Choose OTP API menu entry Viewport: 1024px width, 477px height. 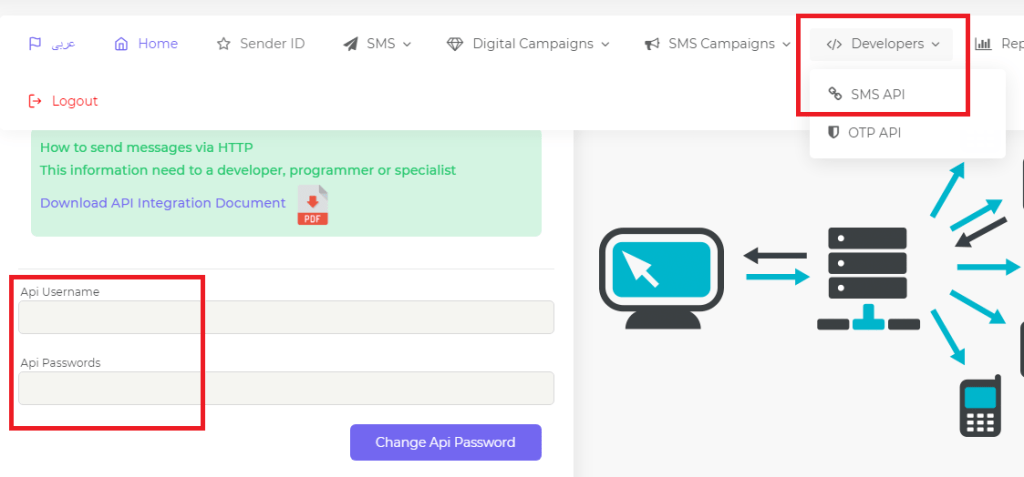874,132
